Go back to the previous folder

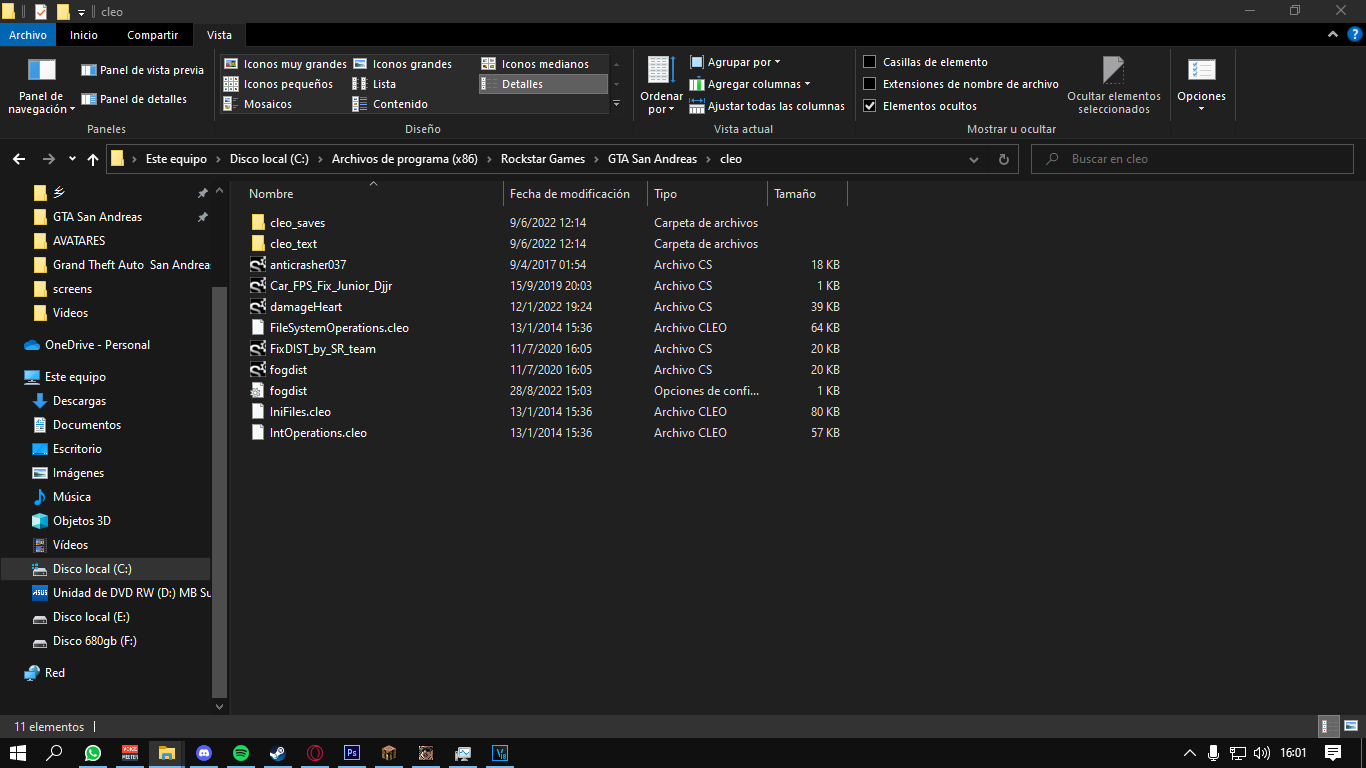click(x=19, y=159)
